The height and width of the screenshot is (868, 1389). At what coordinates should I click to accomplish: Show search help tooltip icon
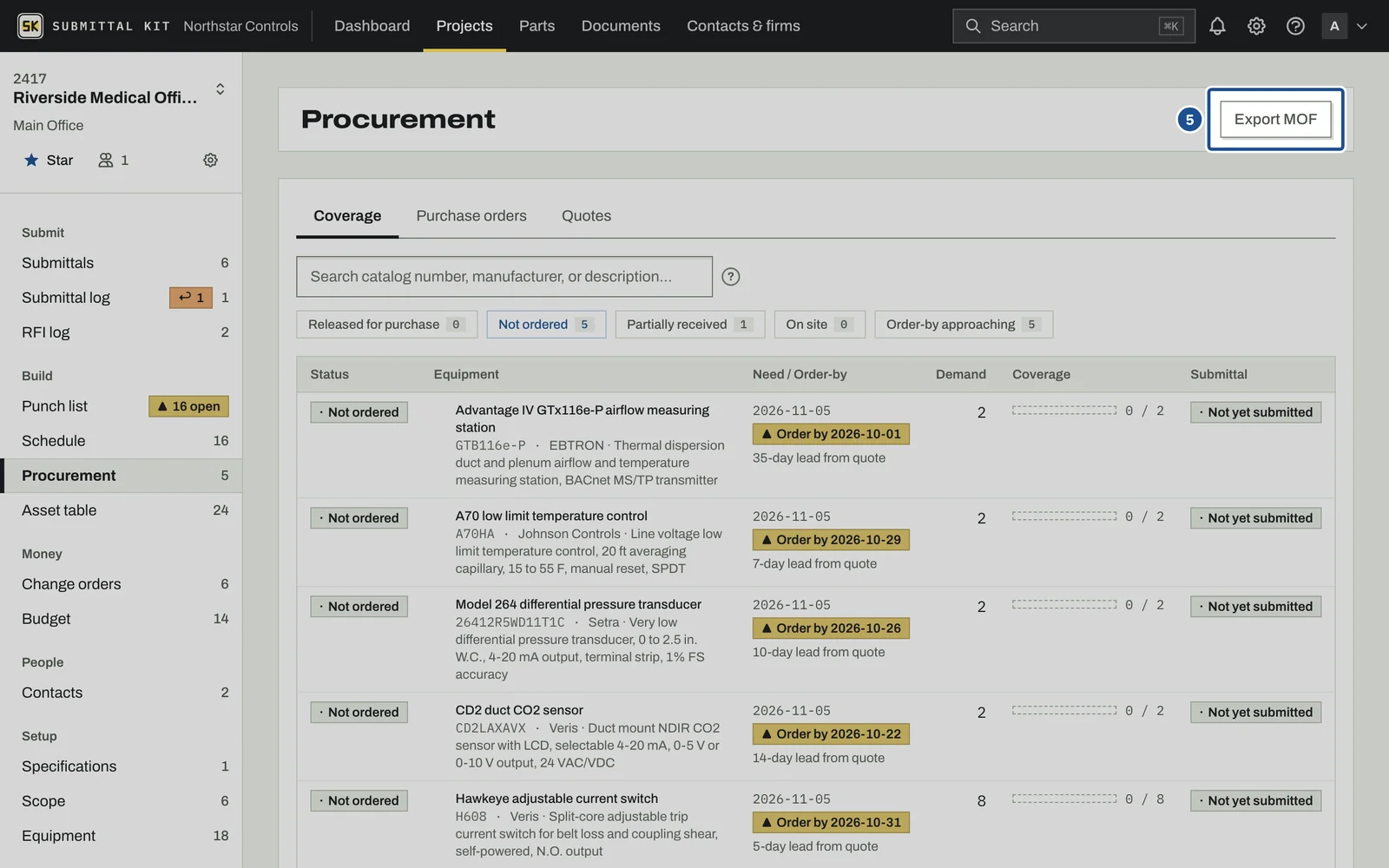coord(731,277)
